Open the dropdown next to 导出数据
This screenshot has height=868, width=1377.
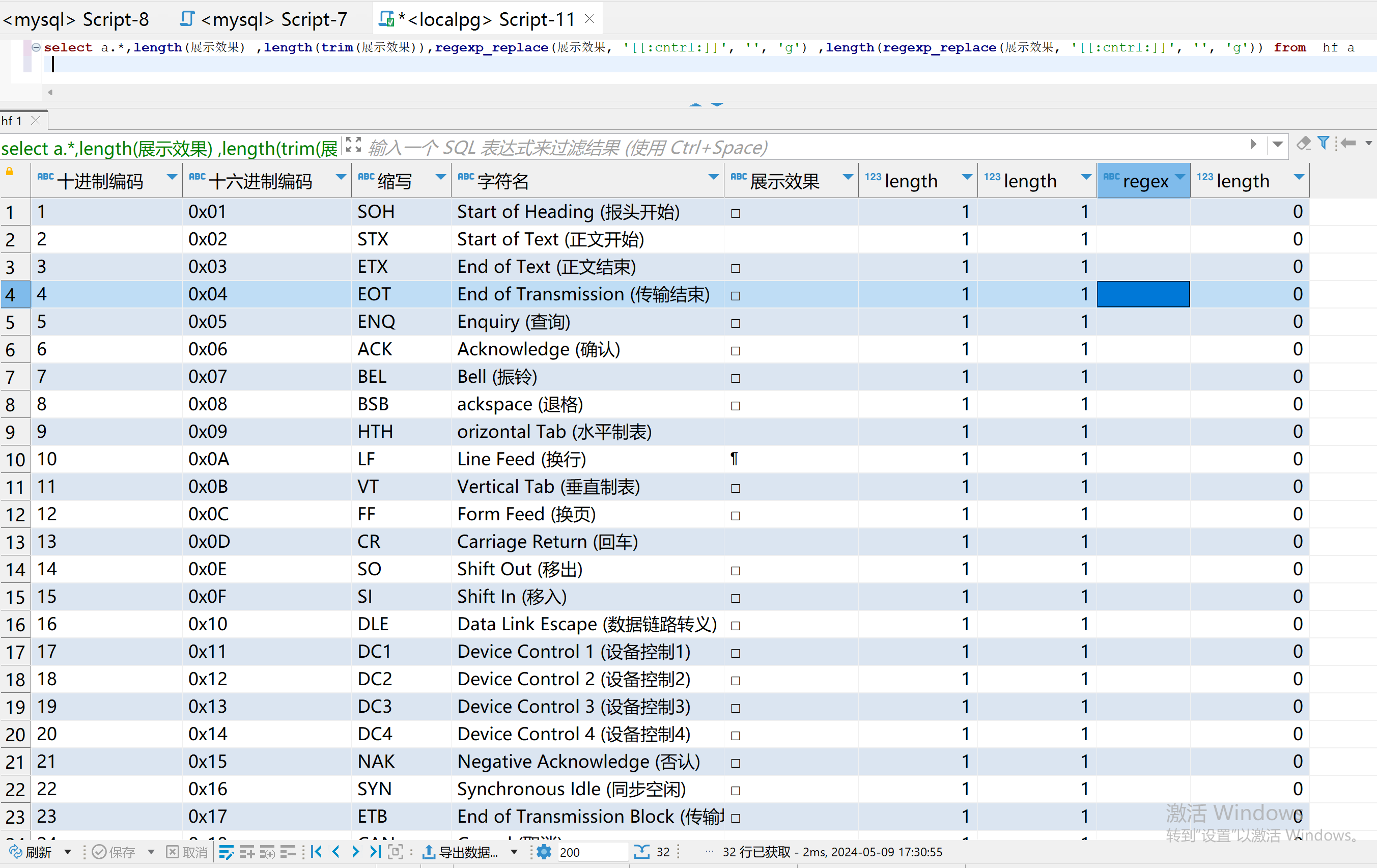(x=514, y=852)
